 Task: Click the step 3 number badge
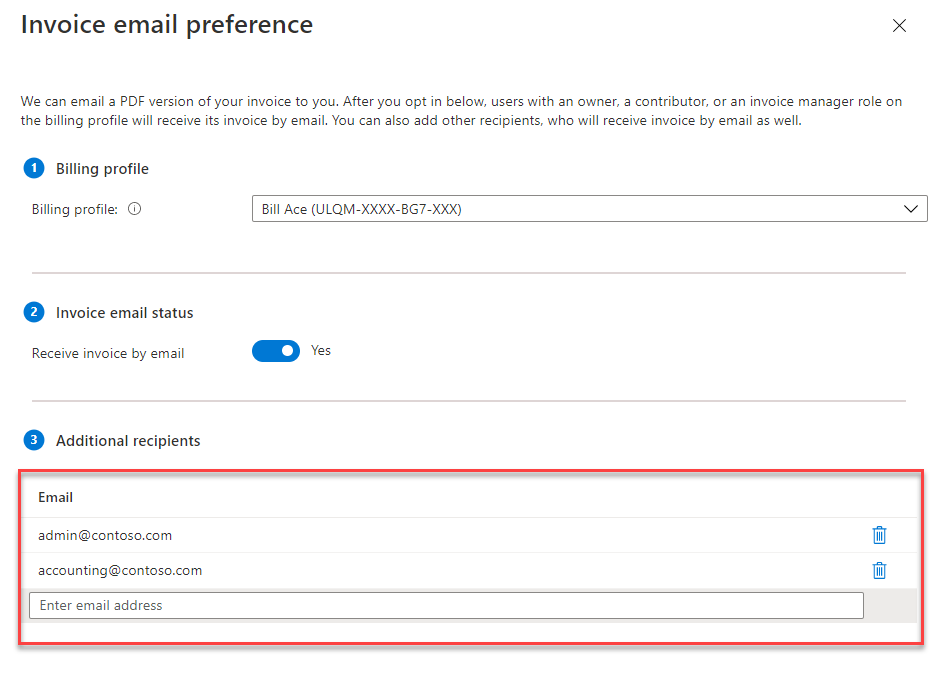[x=34, y=440]
